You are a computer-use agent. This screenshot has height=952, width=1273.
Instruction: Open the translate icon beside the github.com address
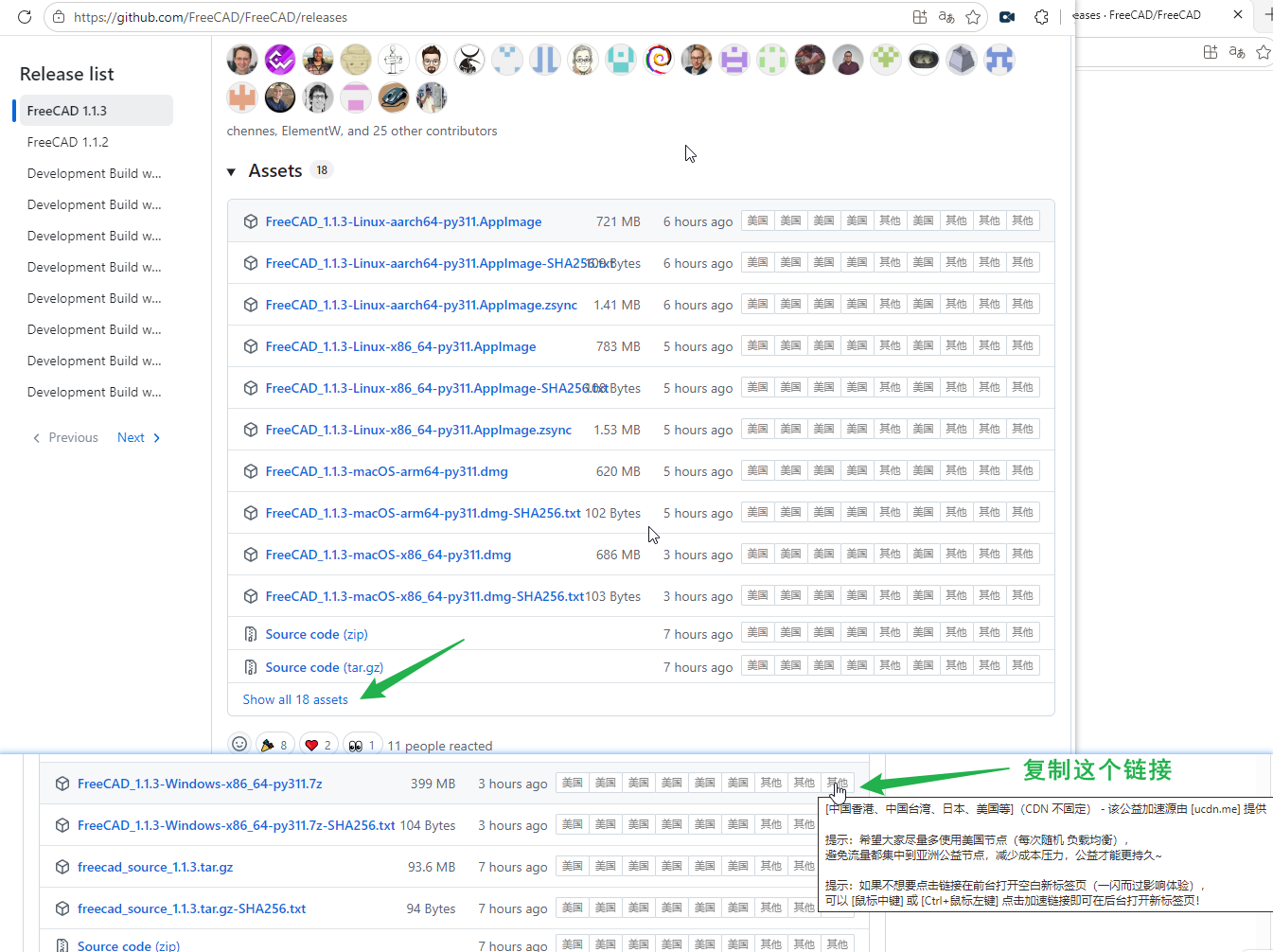coord(946,17)
